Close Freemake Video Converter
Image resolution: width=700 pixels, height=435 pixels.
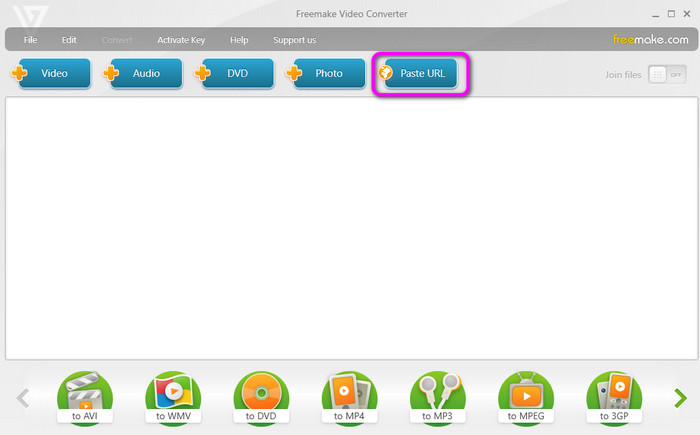pyautogui.click(x=687, y=14)
